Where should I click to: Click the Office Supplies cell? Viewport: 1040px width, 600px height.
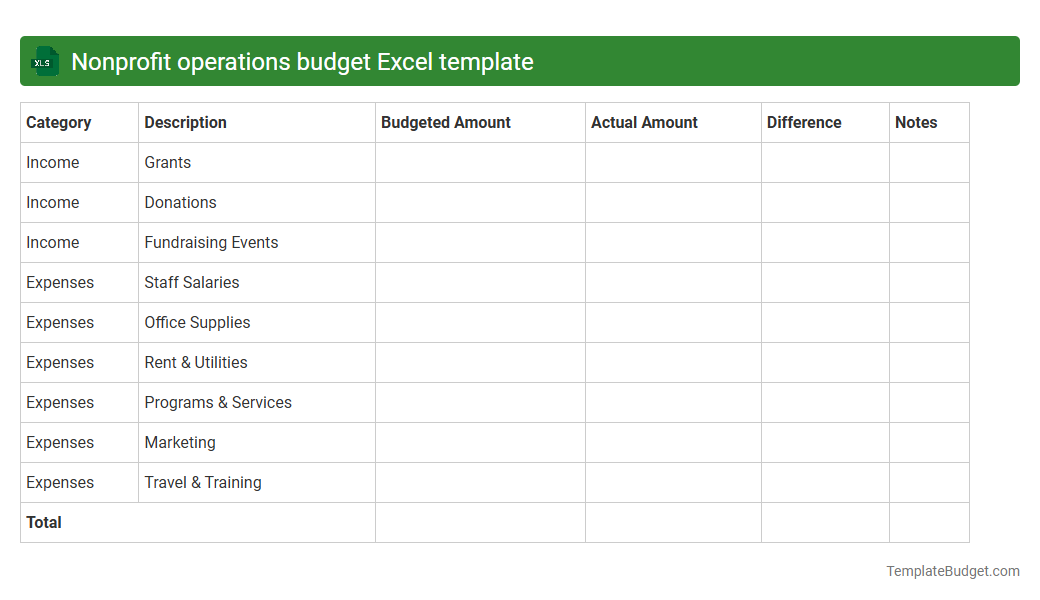point(196,322)
